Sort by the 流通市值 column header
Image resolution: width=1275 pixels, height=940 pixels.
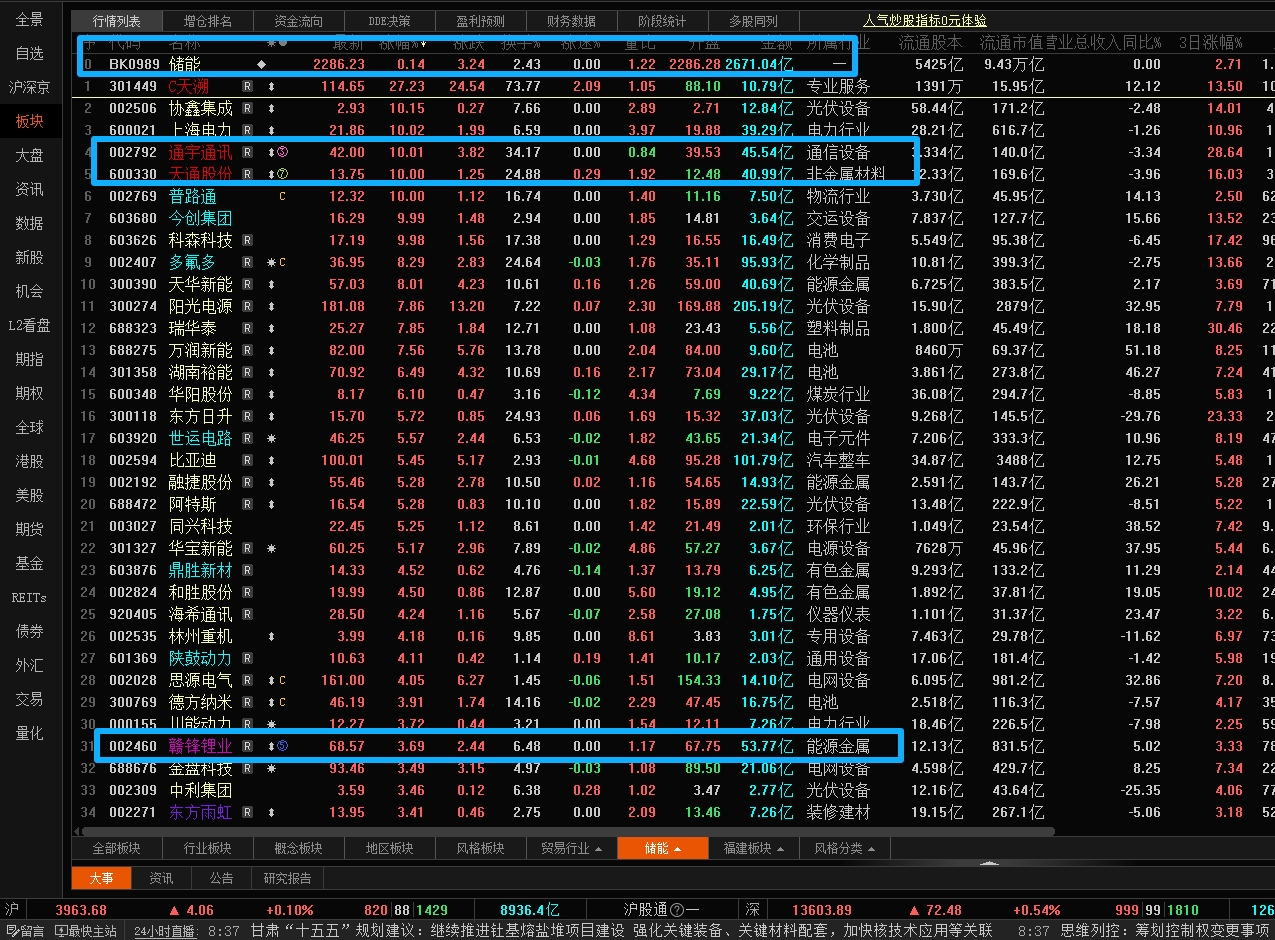pos(1010,43)
